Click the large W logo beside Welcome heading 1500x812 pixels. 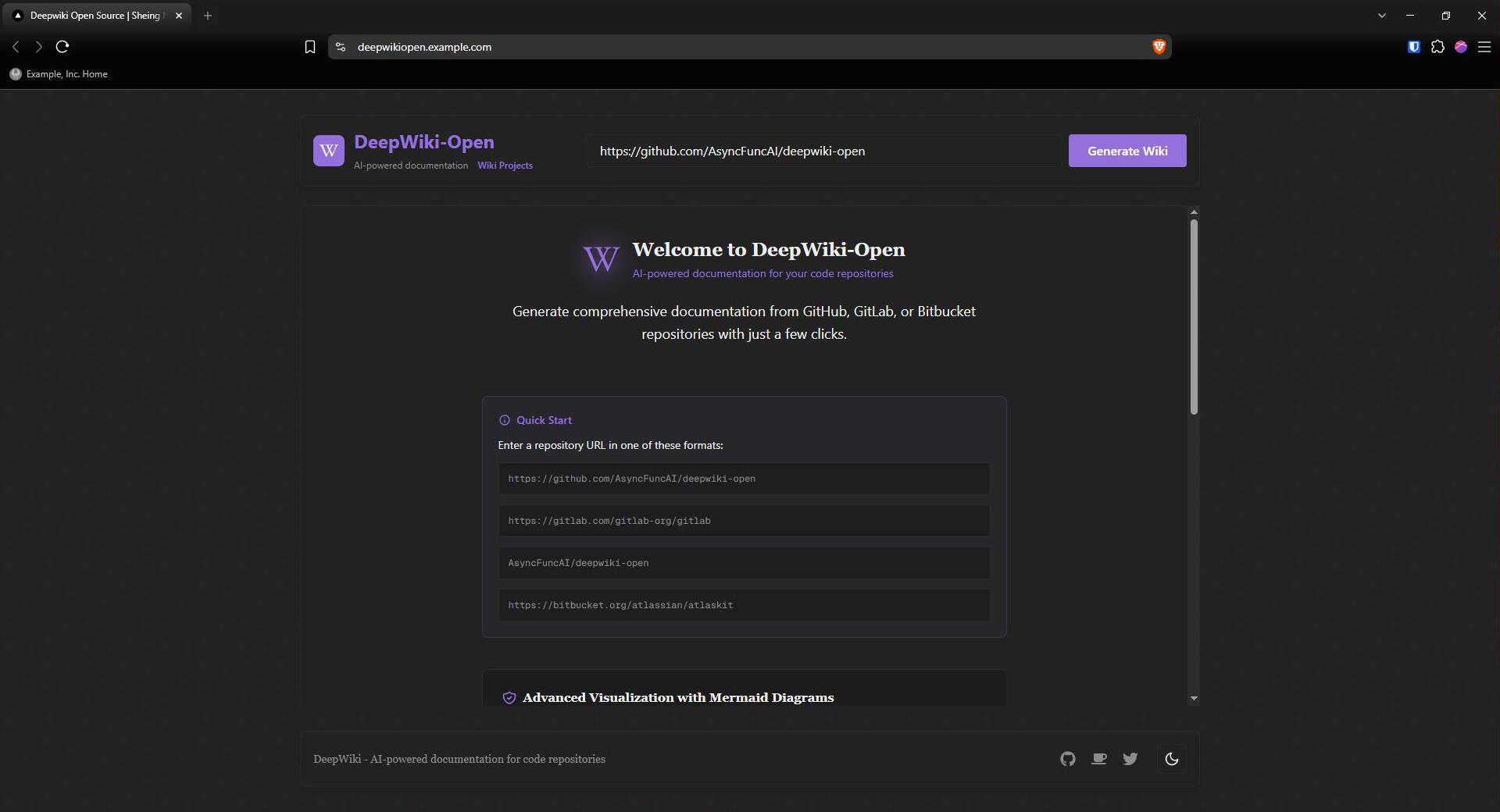(x=601, y=258)
